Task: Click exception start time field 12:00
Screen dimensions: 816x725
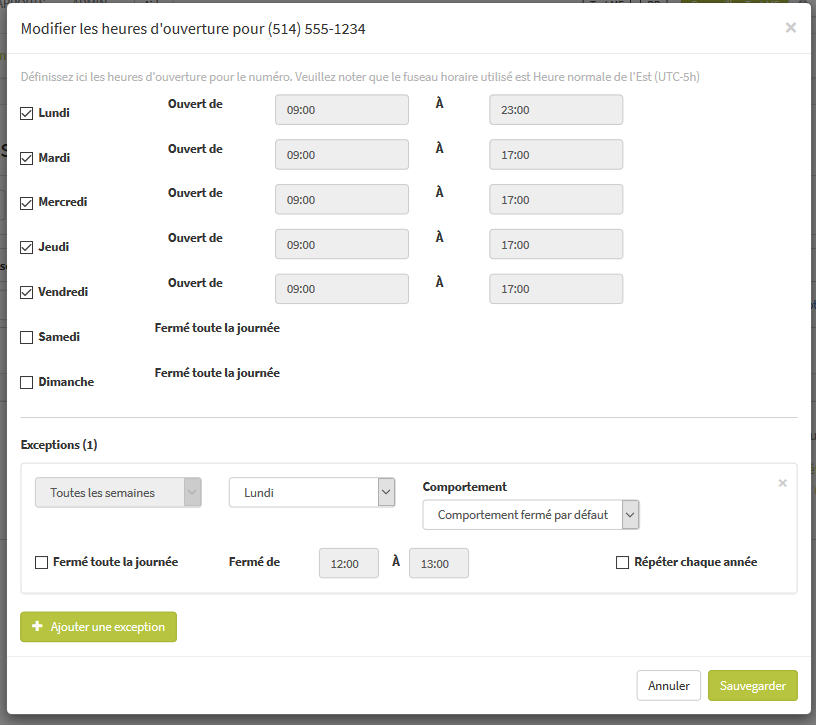Action: pos(349,563)
